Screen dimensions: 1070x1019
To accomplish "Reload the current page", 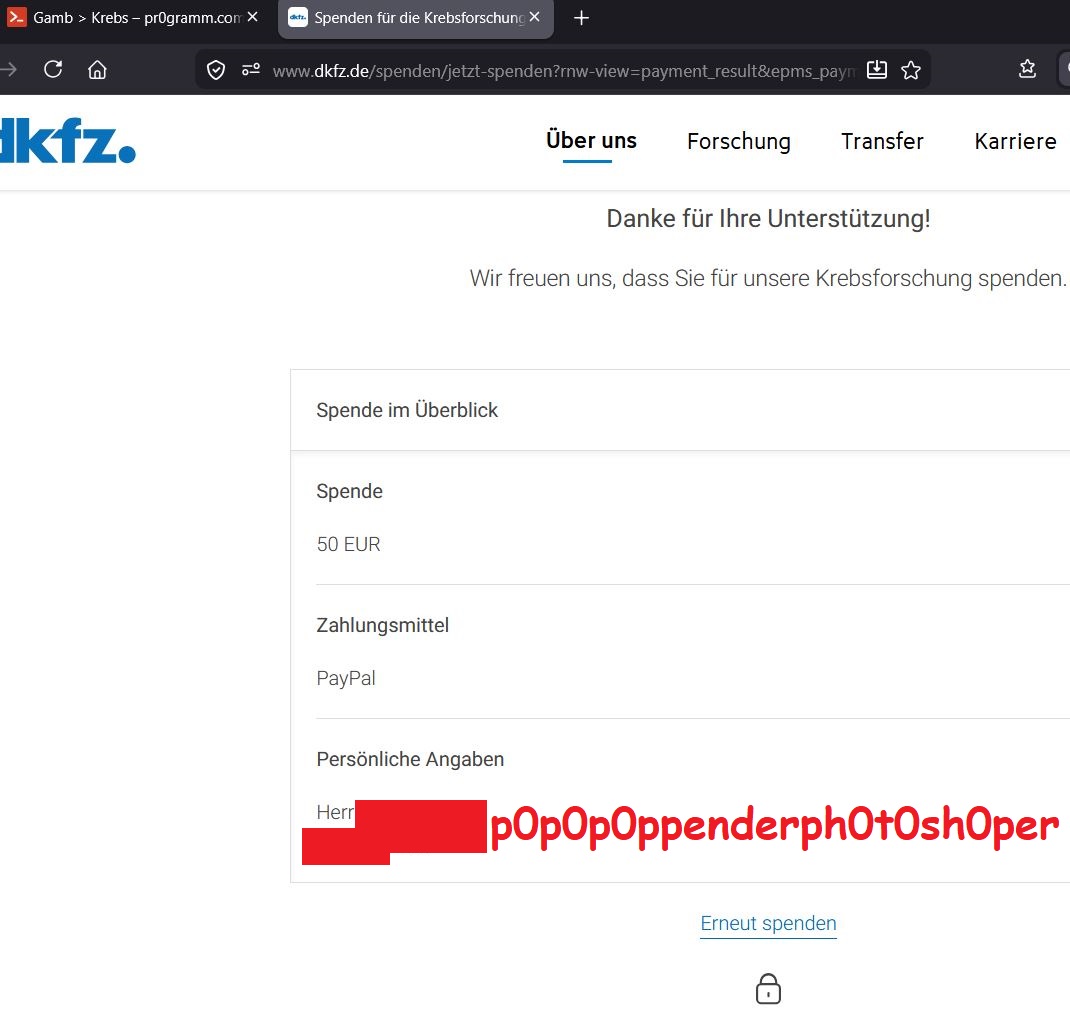I will 53,69.
